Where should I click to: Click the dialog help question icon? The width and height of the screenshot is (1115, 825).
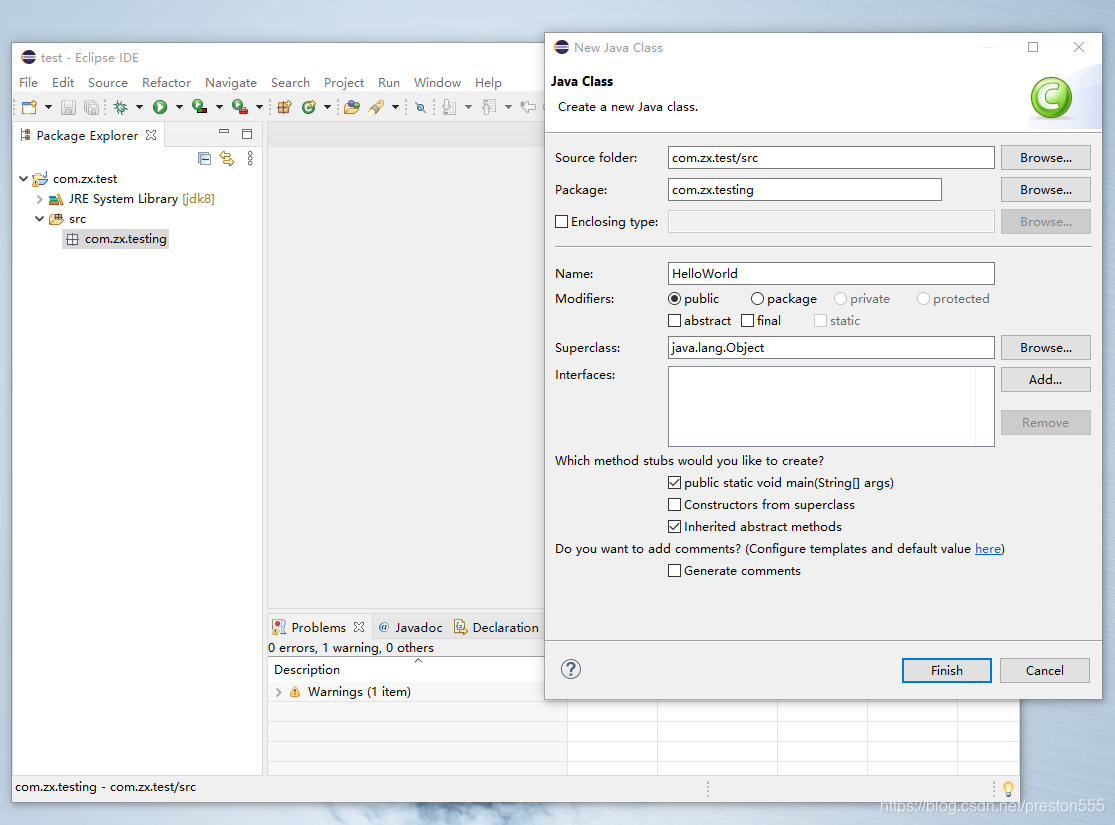[570, 669]
